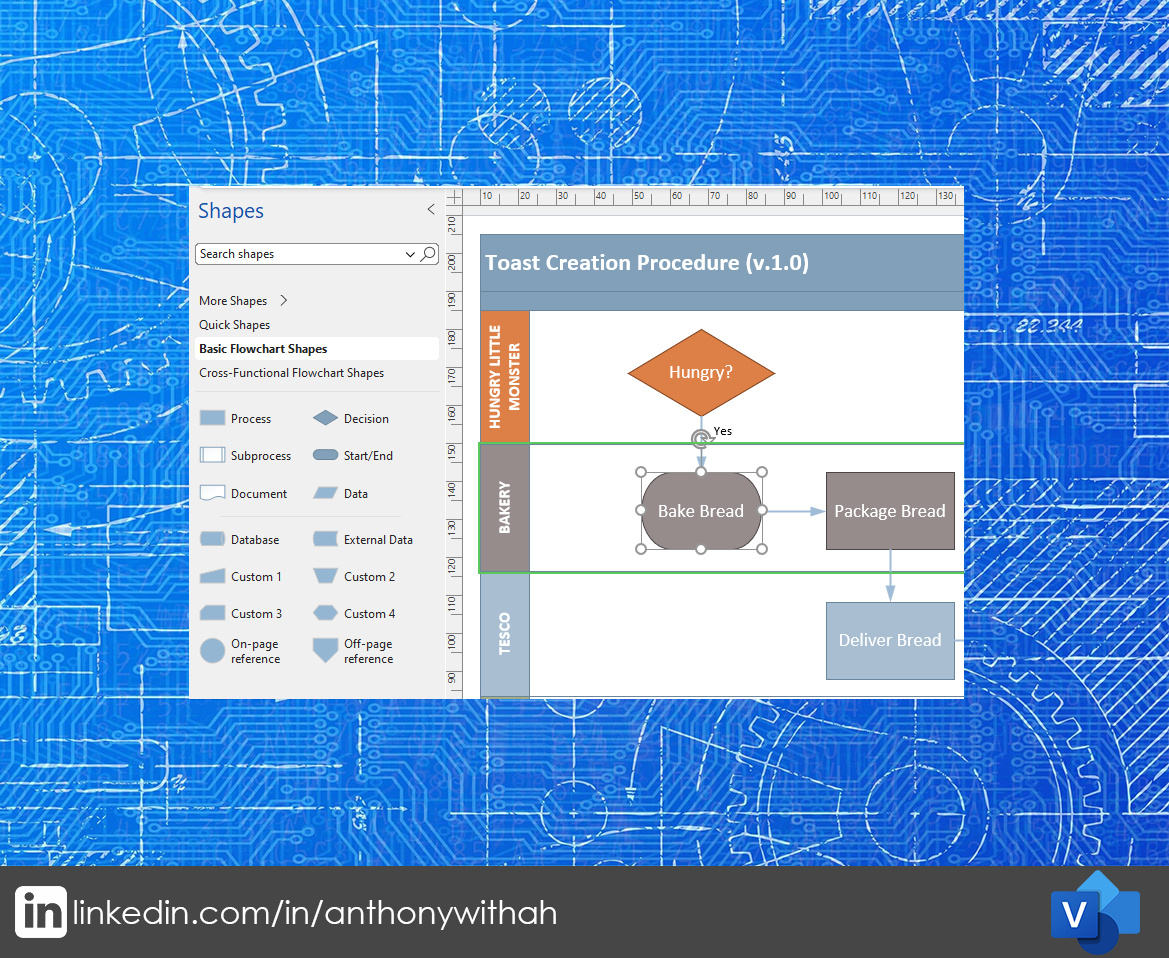Image resolution: width=1169 pixels, height=958 pixels.
Task: Choose the Document shape icon
Action: pos(212,492)
